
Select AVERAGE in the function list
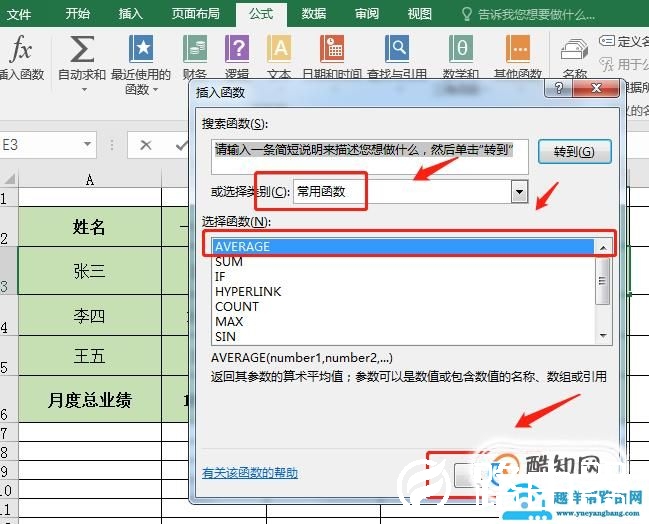point(404,246)
